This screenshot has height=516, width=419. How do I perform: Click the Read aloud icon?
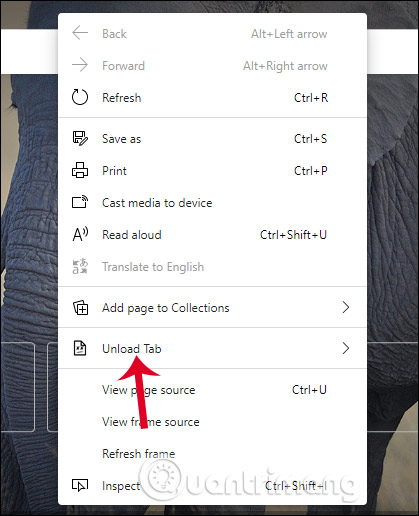[x=80, y=234]
